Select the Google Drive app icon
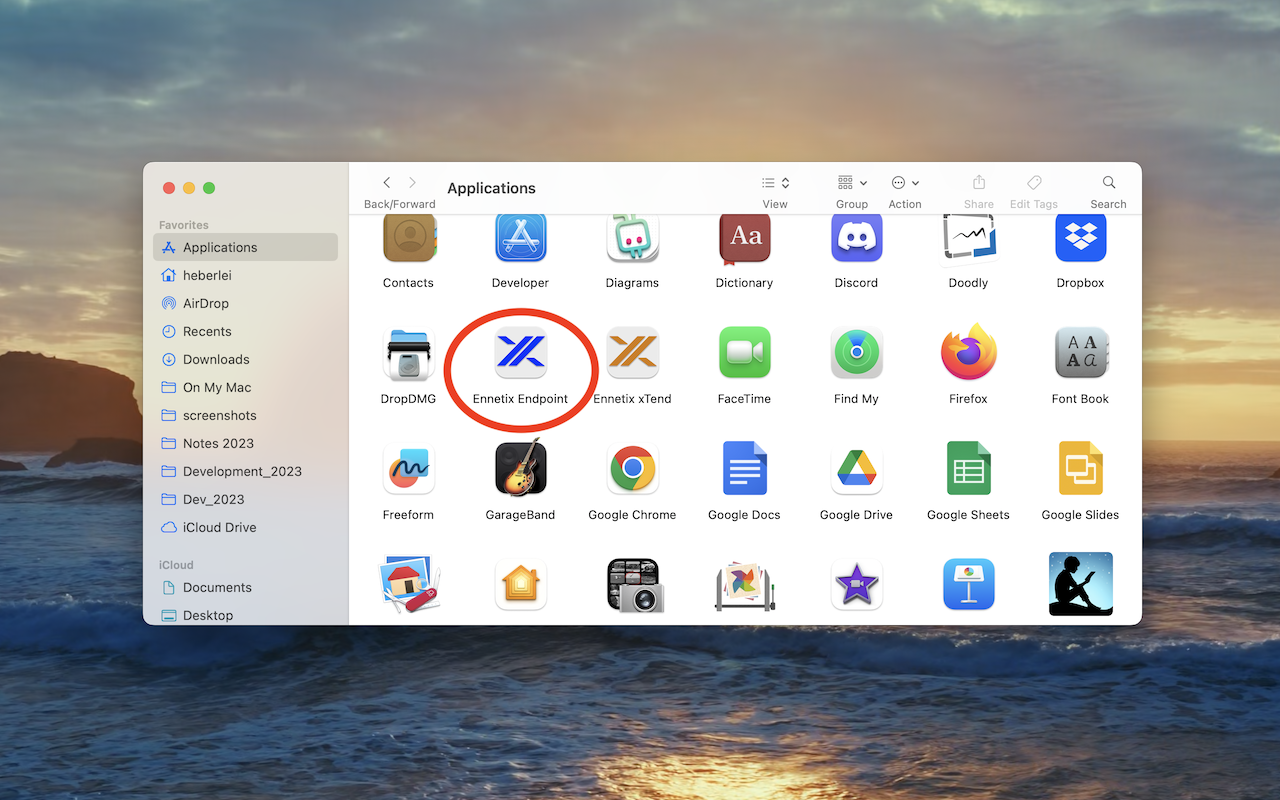This screenshot has width=1280, height=800. click(856, 468)
